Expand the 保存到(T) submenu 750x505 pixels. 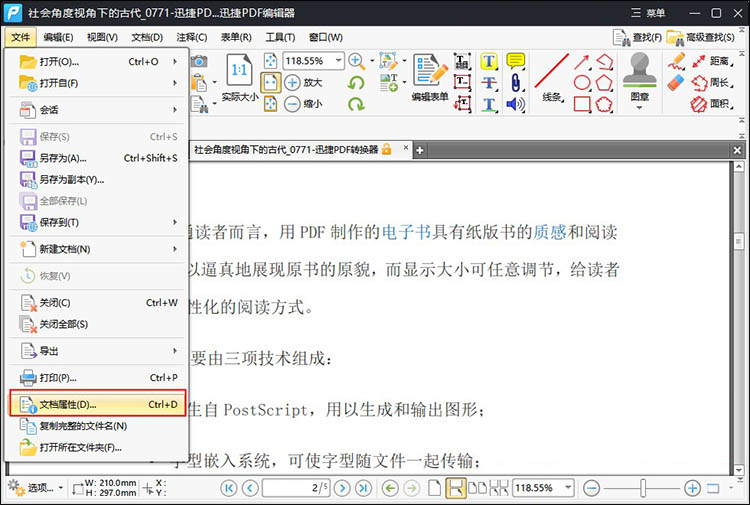coord(98,222)
